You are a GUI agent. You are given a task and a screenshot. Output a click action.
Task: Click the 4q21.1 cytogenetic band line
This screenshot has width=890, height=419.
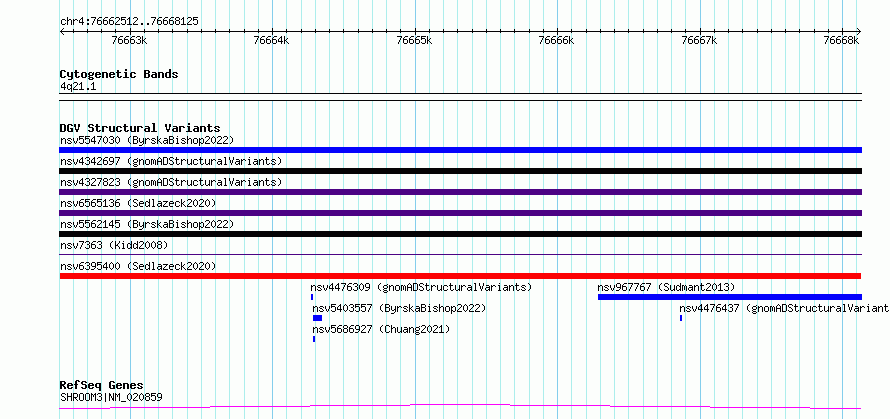[x=460, y=97]
